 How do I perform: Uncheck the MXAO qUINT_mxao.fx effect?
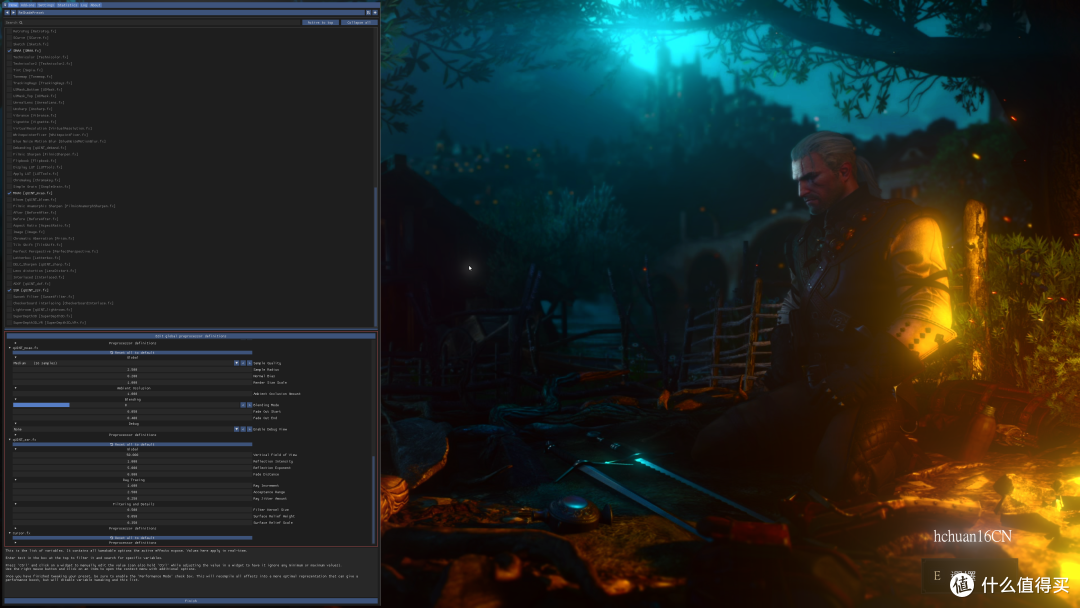(x=10, y=193)
